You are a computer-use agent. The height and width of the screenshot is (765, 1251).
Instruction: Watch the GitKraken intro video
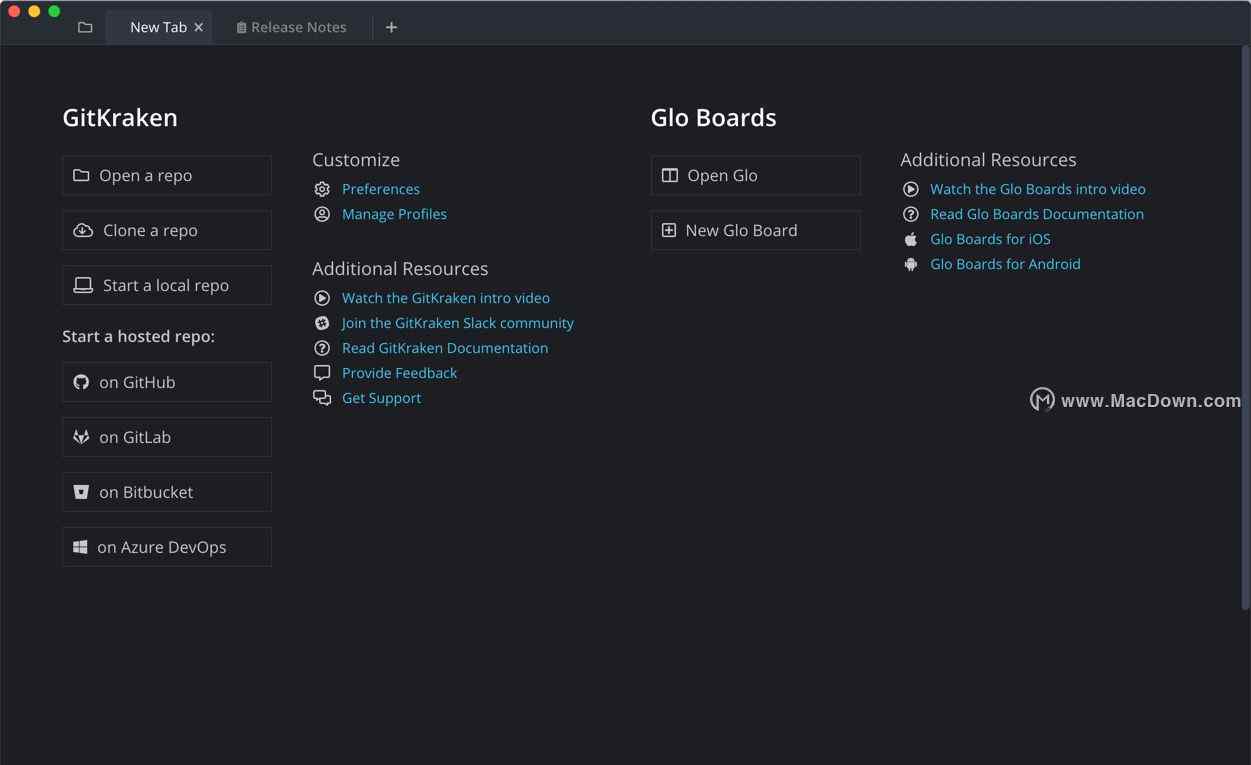446,298
